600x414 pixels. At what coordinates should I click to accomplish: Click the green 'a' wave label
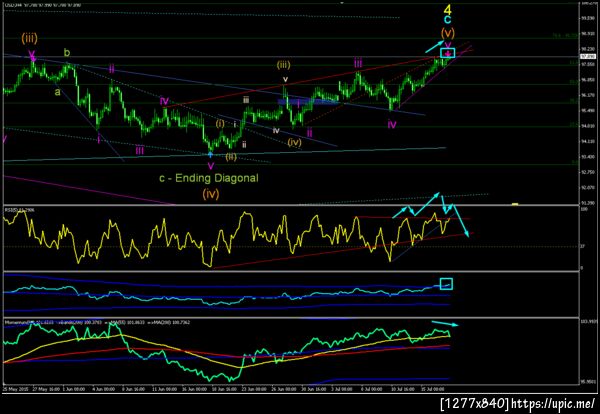tap(57, 92)
